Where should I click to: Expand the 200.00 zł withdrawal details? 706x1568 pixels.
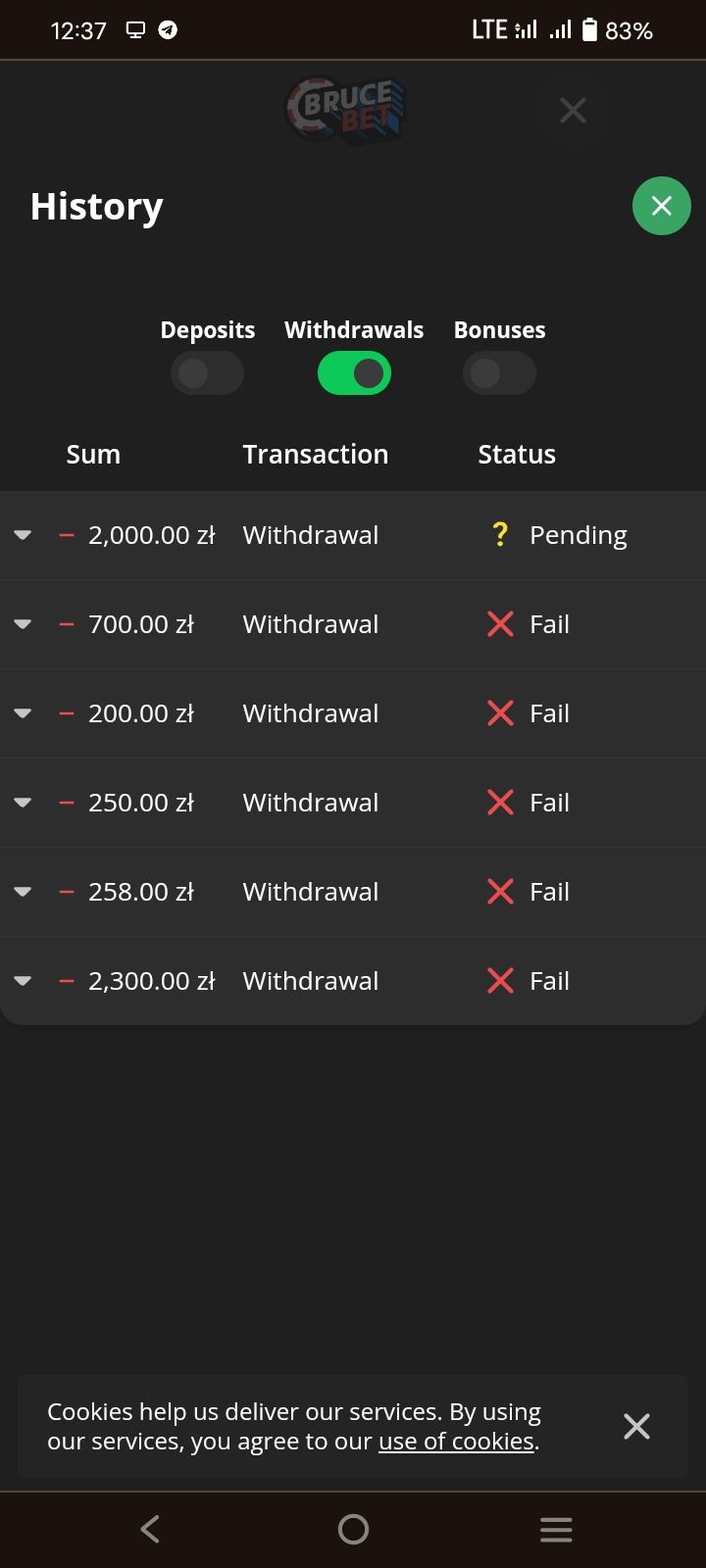click(23, 713)
